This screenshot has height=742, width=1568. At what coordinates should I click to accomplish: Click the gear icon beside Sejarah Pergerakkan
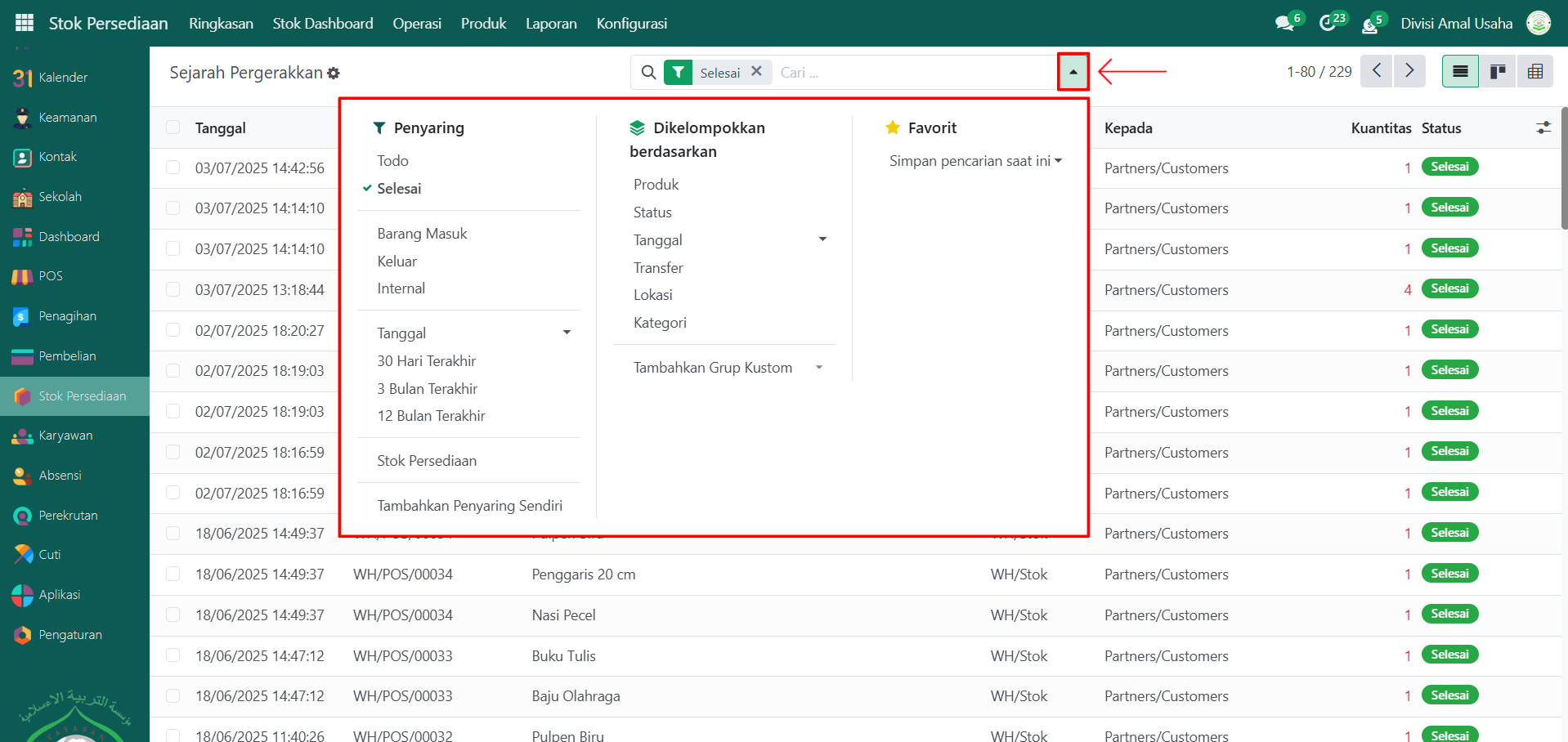(x=334, y=74)
